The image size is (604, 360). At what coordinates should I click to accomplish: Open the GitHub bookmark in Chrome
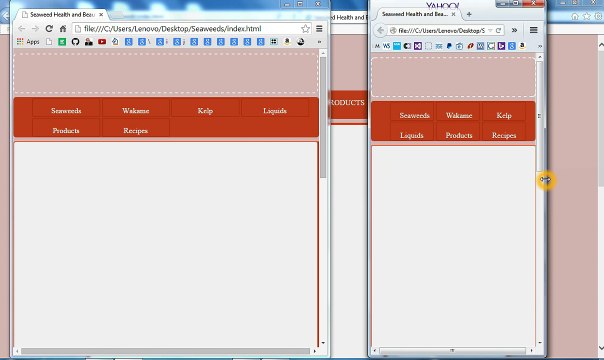tap(76, 42)
